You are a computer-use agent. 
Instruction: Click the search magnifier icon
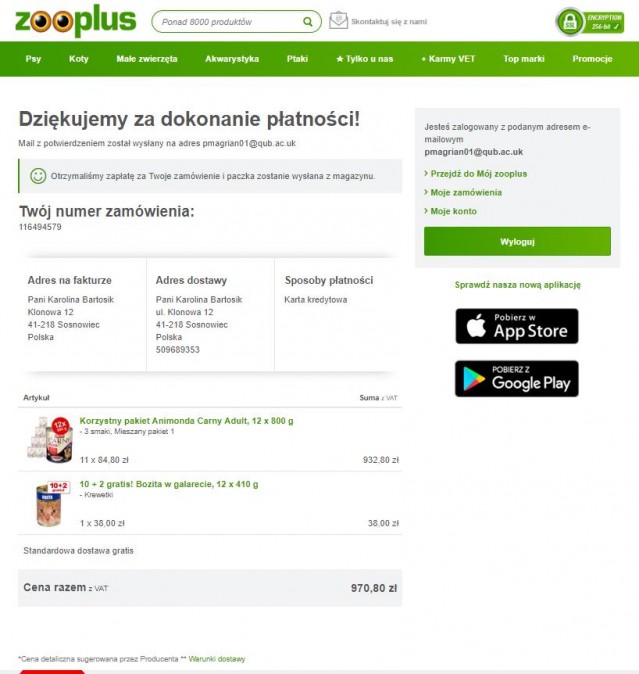click(308, 21)
